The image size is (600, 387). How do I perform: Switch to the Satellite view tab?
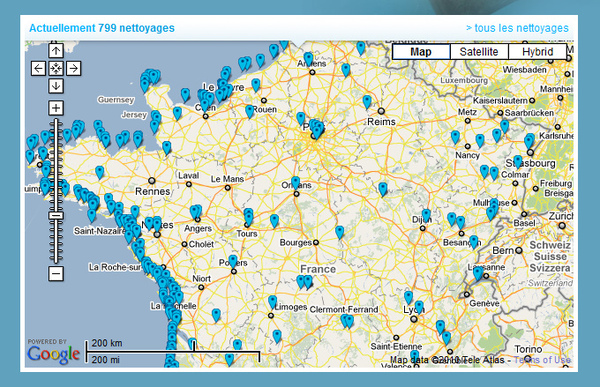point(479,52)
